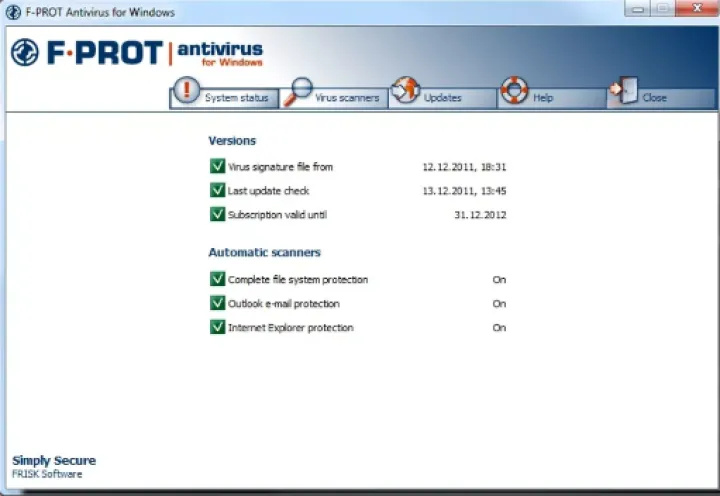
Task: Toggle Complete file system protection checkmark
Action: (x=217, y=279)
